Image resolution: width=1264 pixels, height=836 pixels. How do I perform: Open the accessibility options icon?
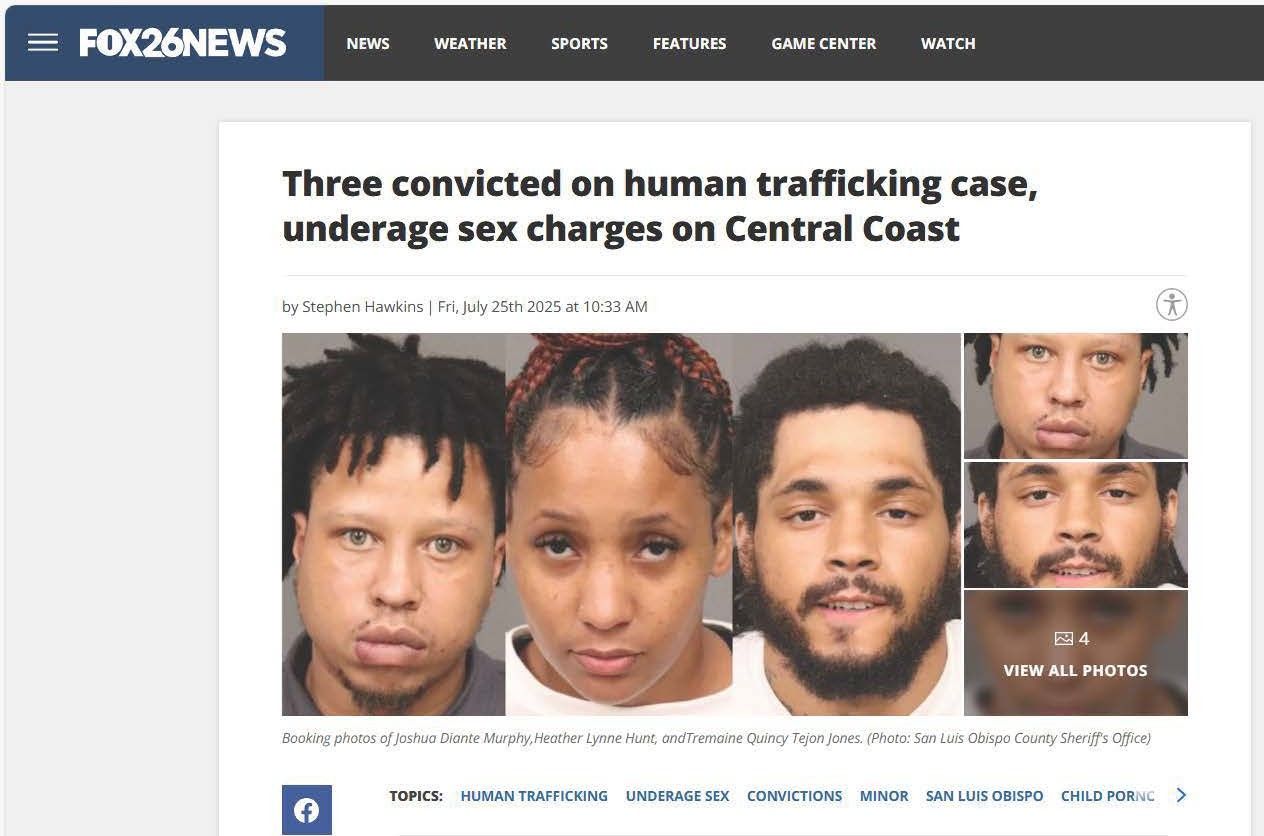click(x=1171, y=304)
